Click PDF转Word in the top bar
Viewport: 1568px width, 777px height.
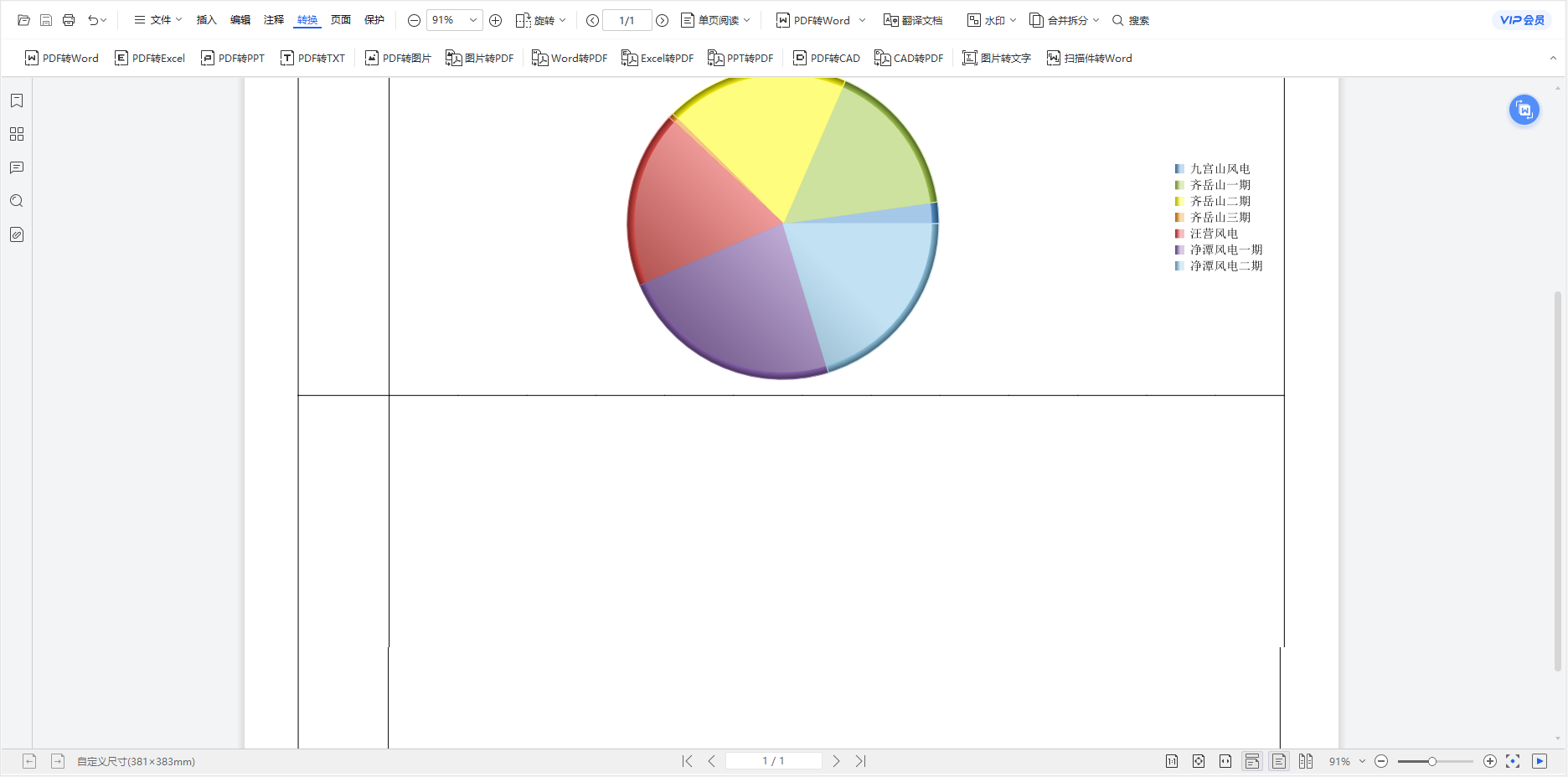click(x=812, y=20)
